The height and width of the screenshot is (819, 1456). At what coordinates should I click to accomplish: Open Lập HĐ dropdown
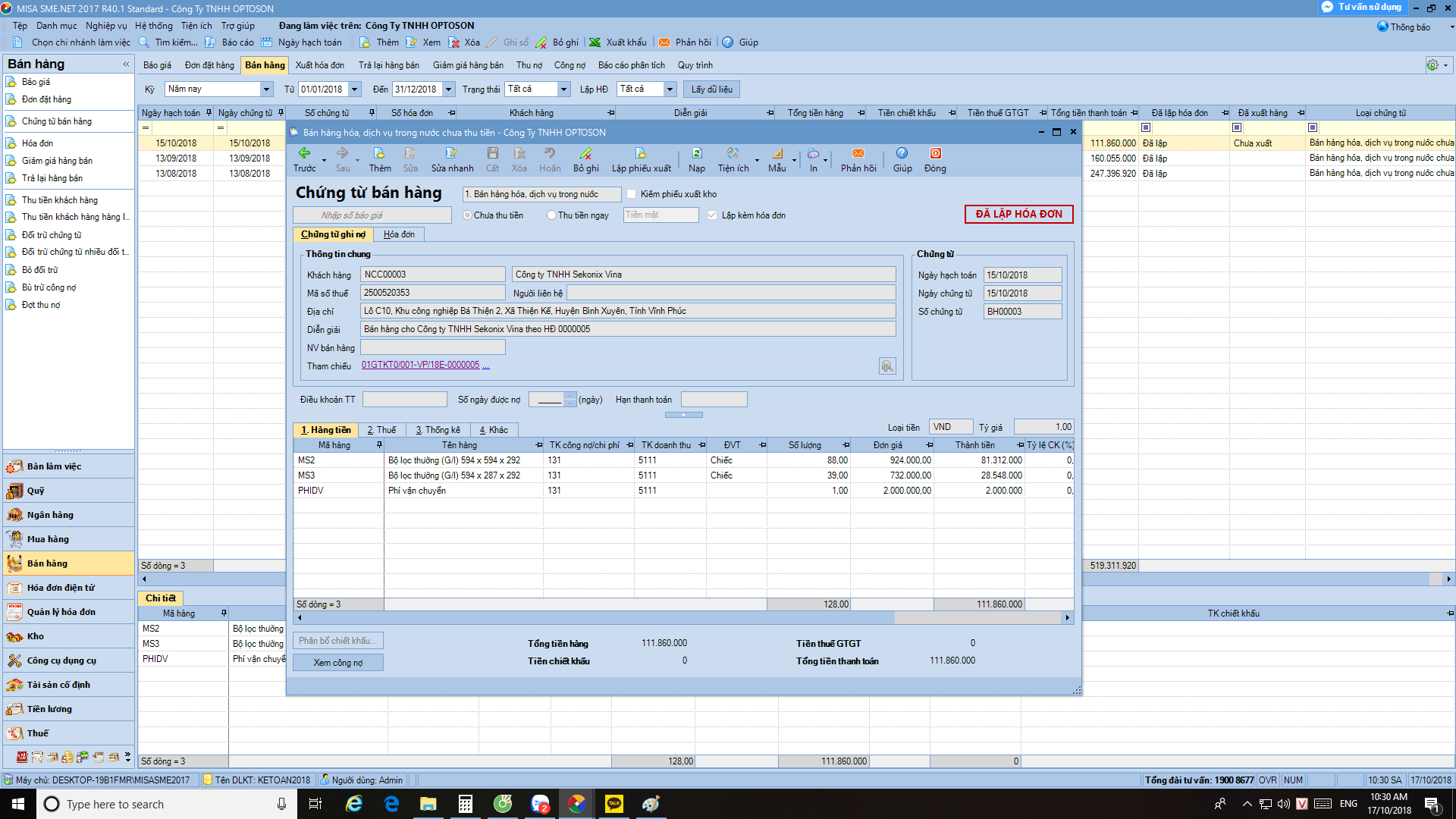[670, 89]
